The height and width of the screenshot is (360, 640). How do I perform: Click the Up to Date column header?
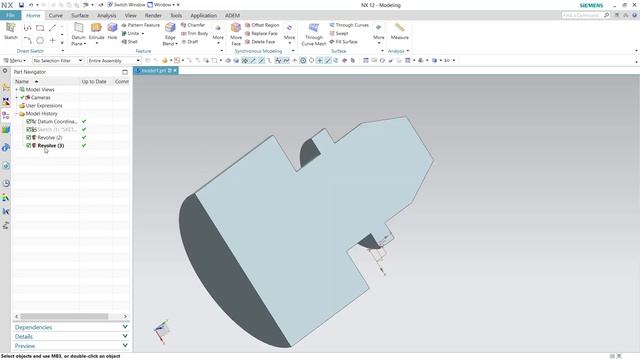pyautogui.click(x=94, y=82)
